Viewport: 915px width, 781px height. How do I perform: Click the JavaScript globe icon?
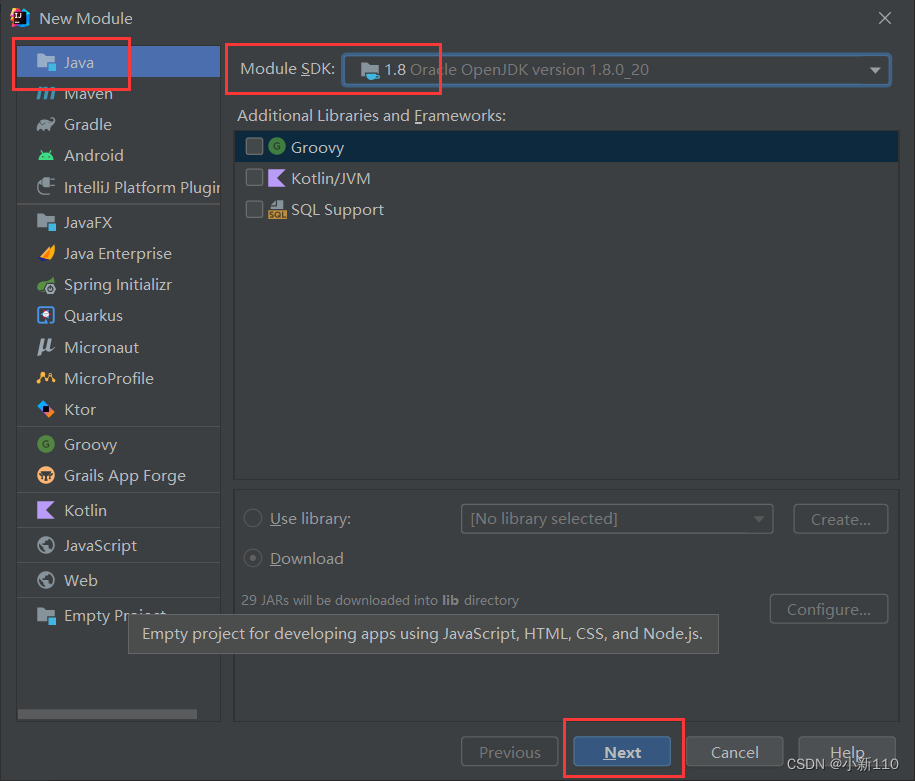tap(46, 545)
